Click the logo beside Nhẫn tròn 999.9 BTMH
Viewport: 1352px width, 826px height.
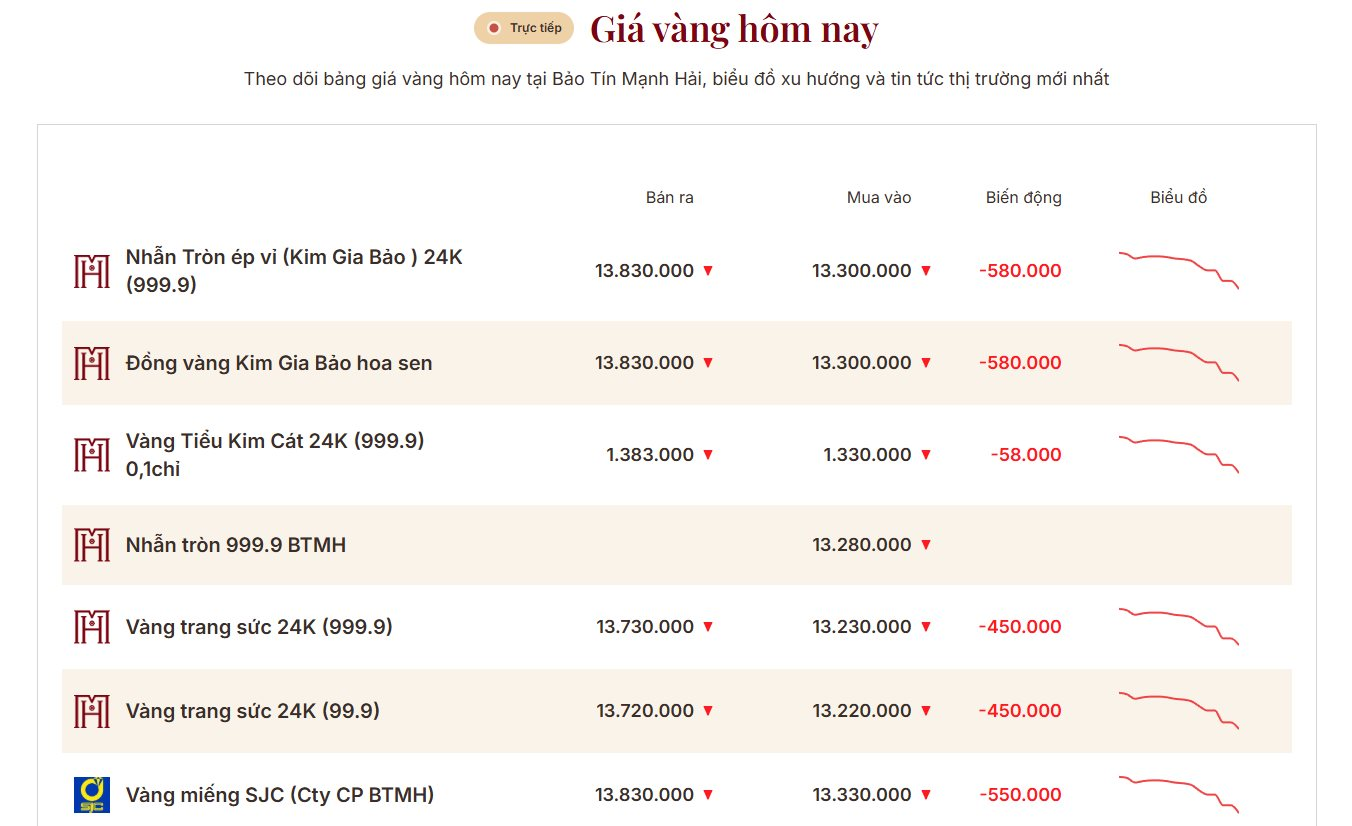92,545
